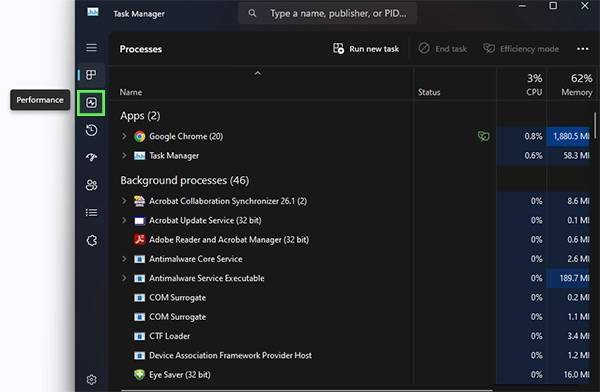
Task: Click the Acrobat Collaboration Synchronizer icon
Action: (139, 201)
